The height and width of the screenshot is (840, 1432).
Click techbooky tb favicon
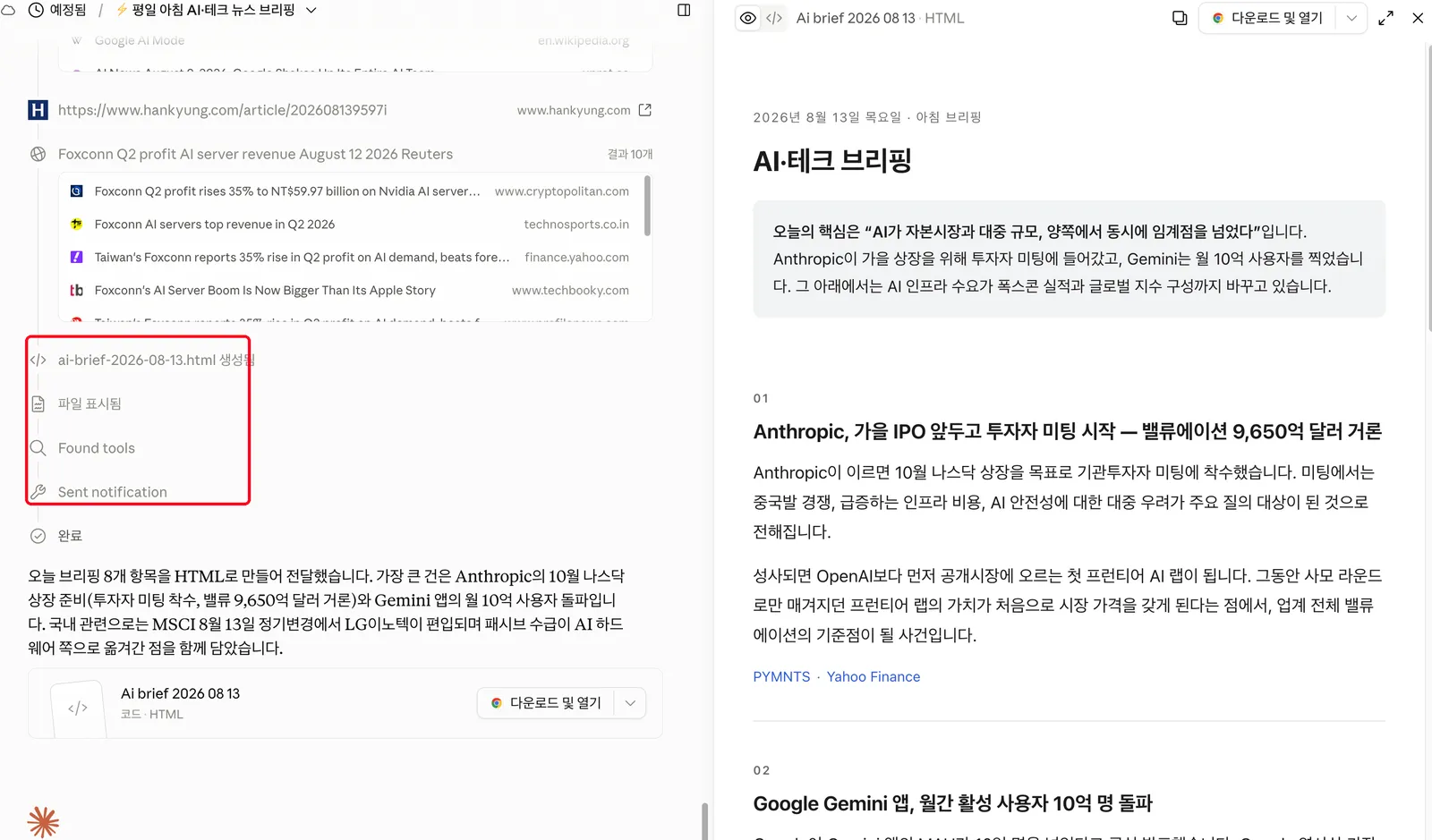click(x=77, y=291)
